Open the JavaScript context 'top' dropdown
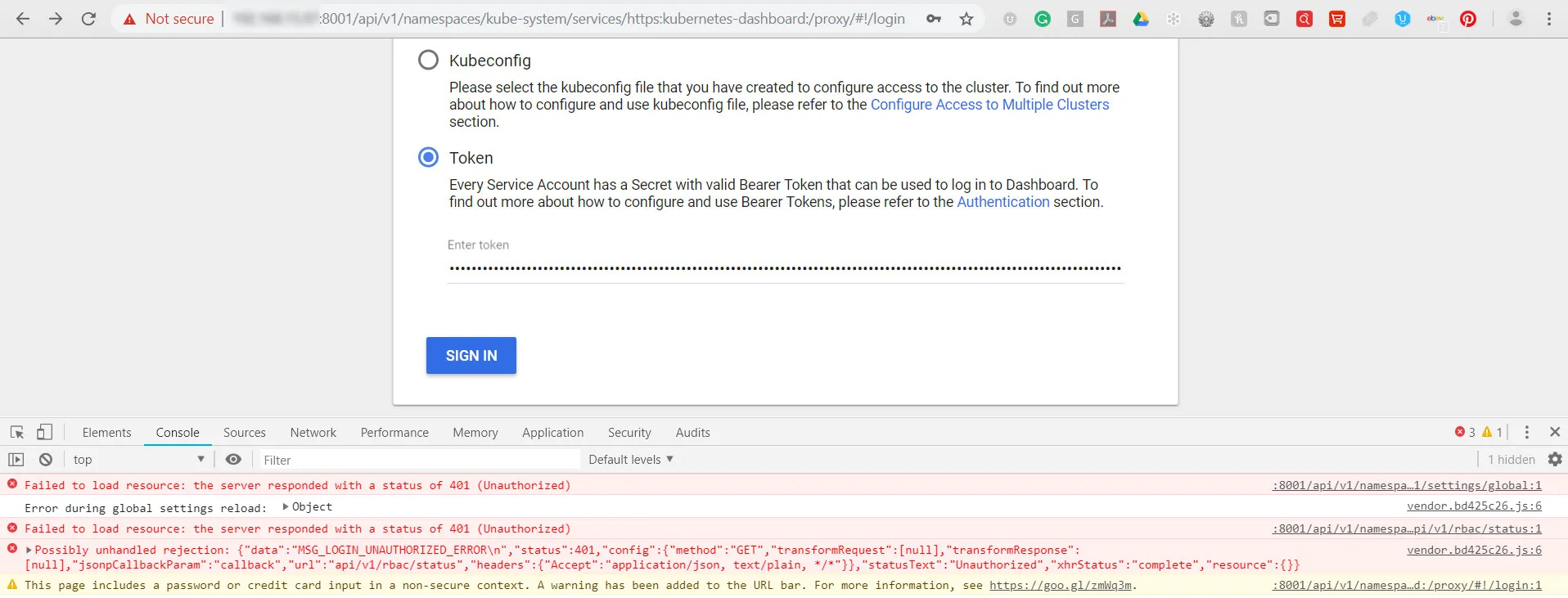The height and width of the screenshot is (598, 1568). click(x=137, y=460)
